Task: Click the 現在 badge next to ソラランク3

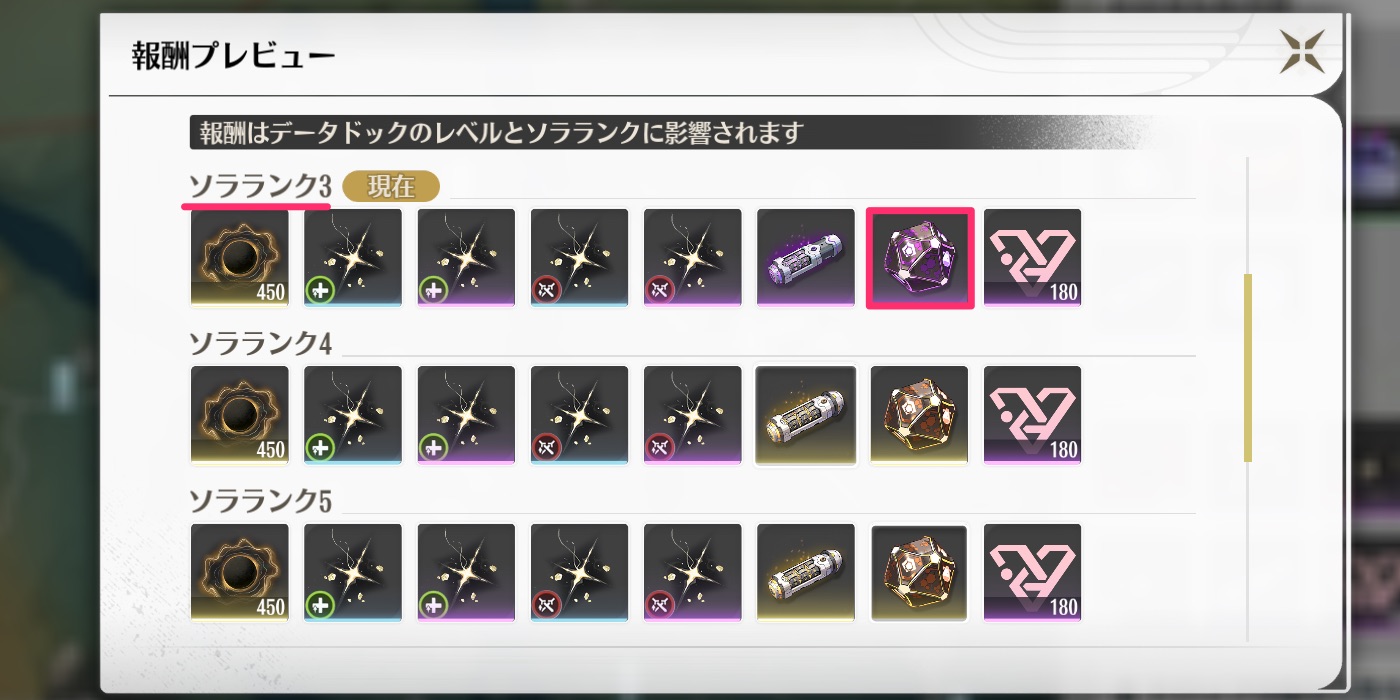Action: pos(391,187)
